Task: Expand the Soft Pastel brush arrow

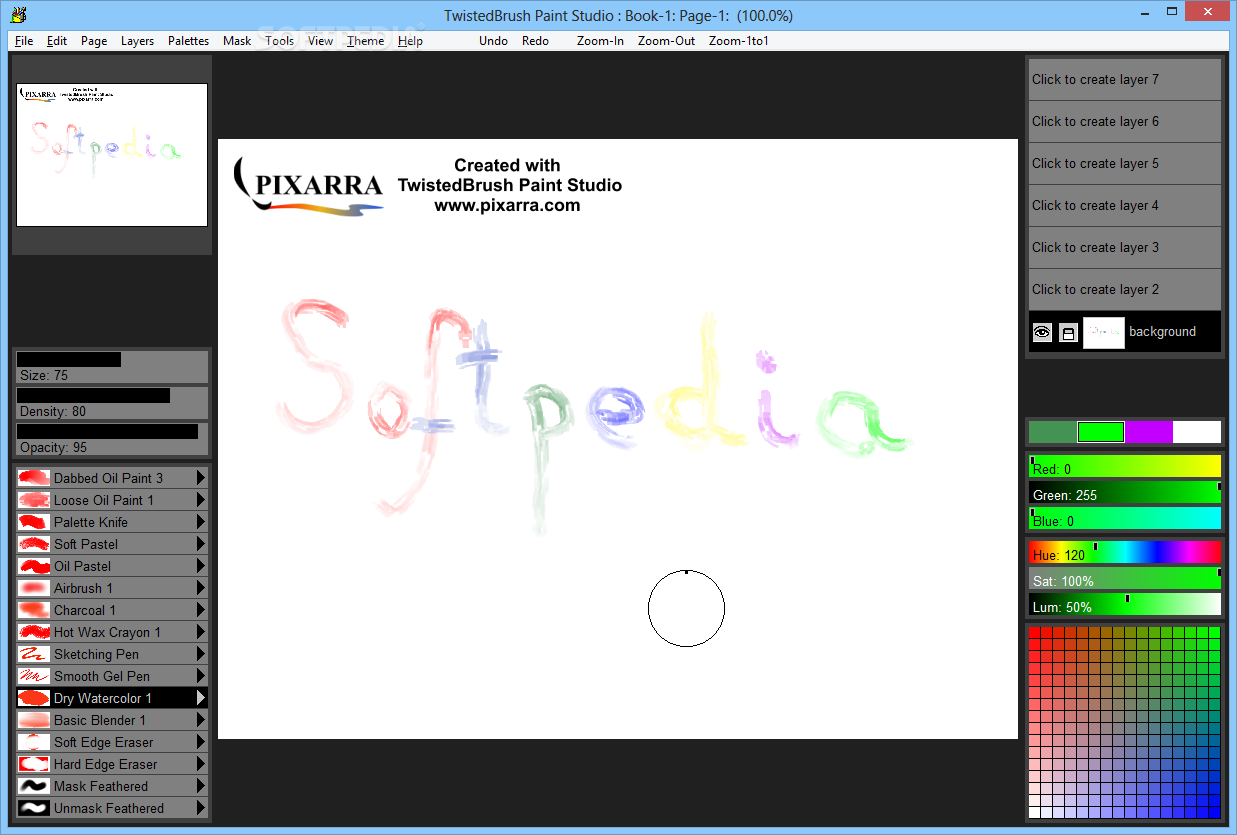Action: point(201,544)
